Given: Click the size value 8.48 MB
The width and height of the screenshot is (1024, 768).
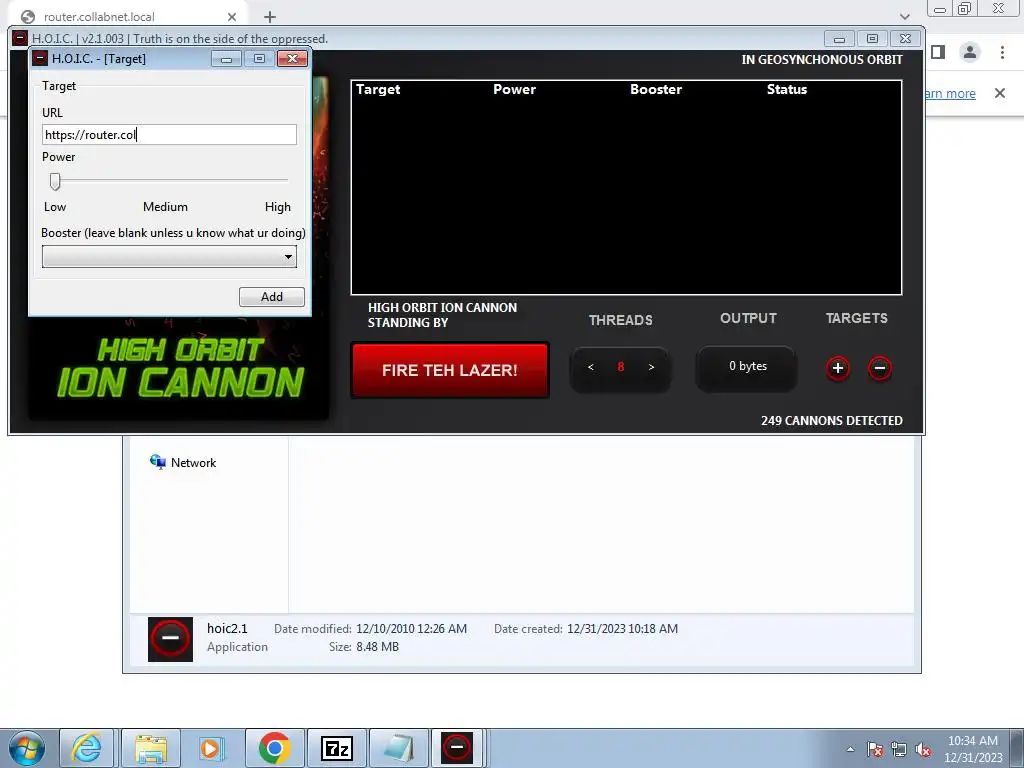Looking at the screenshot, I should pyautogui.click(x=377, y=647).
